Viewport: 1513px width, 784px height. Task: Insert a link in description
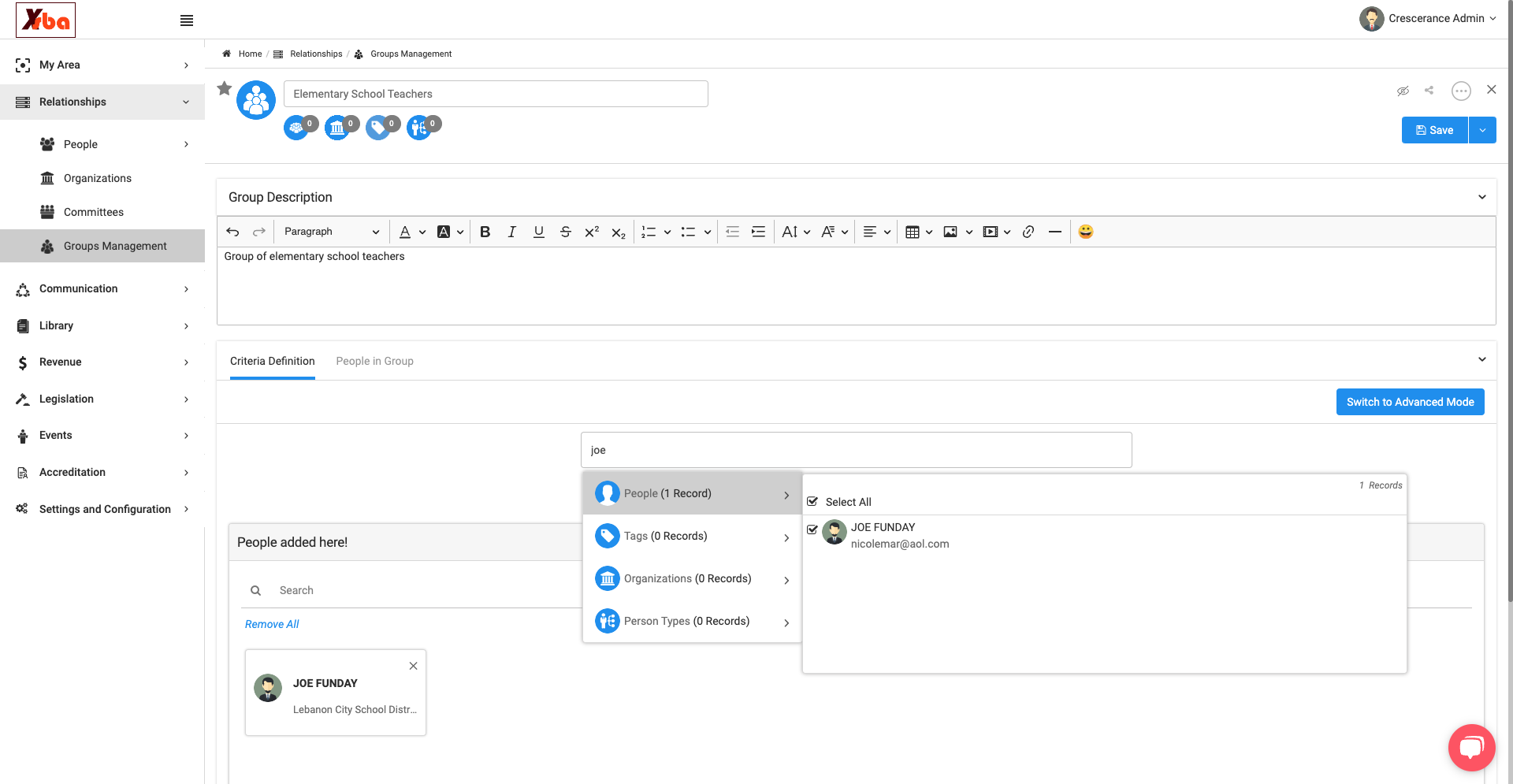[1028, 232]
